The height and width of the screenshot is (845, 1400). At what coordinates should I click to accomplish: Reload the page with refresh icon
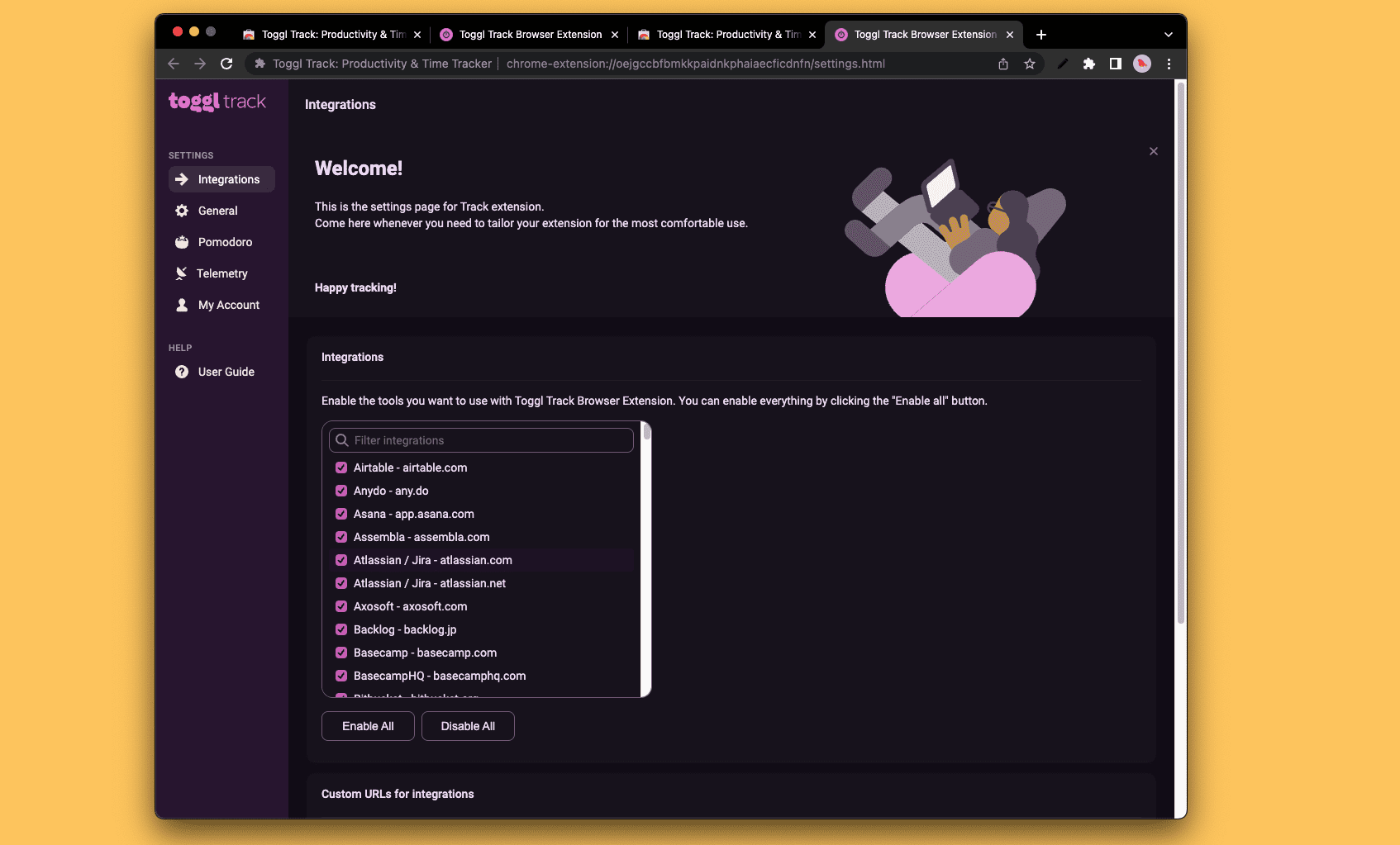click(226, 64)
